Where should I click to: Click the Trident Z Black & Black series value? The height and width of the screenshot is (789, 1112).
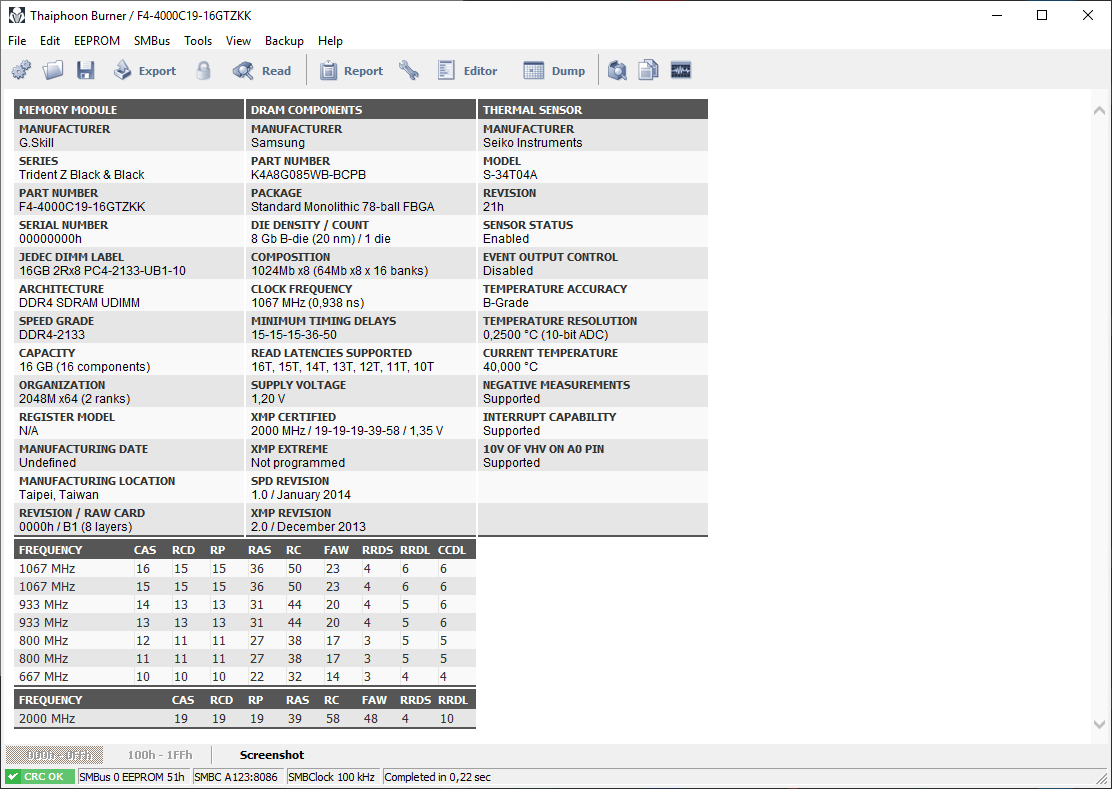pos(82,175)
